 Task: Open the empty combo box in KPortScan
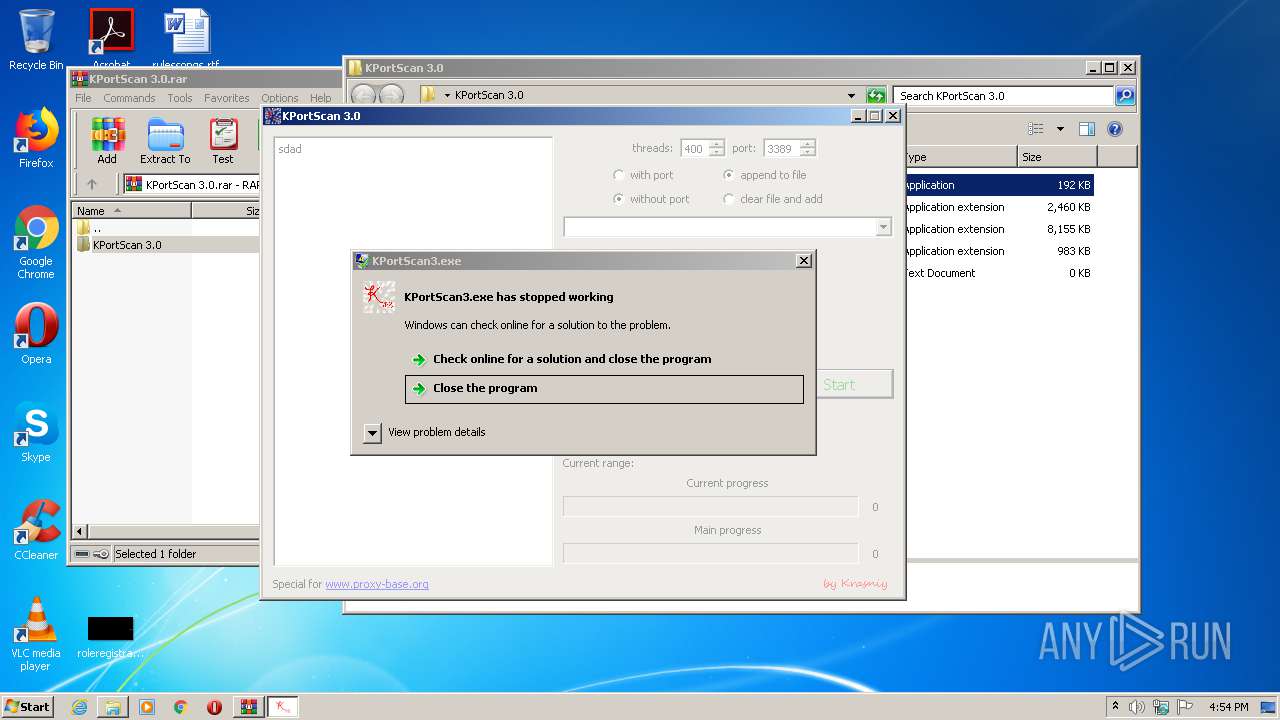point(882,227)
